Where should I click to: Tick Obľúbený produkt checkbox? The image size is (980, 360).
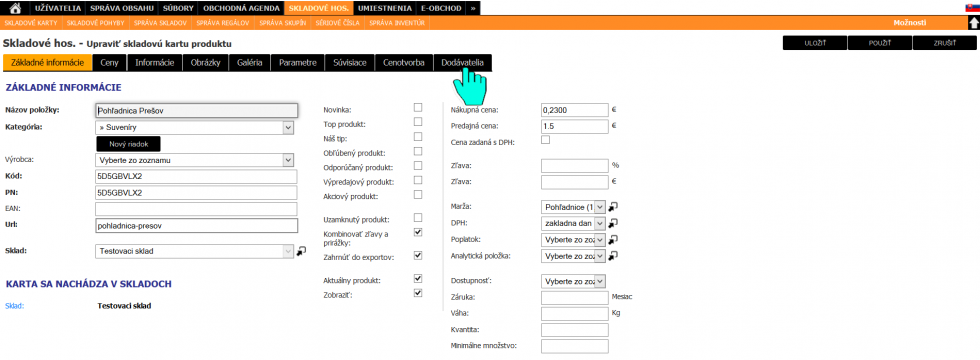pyautogui.click(x=418, y=151)
